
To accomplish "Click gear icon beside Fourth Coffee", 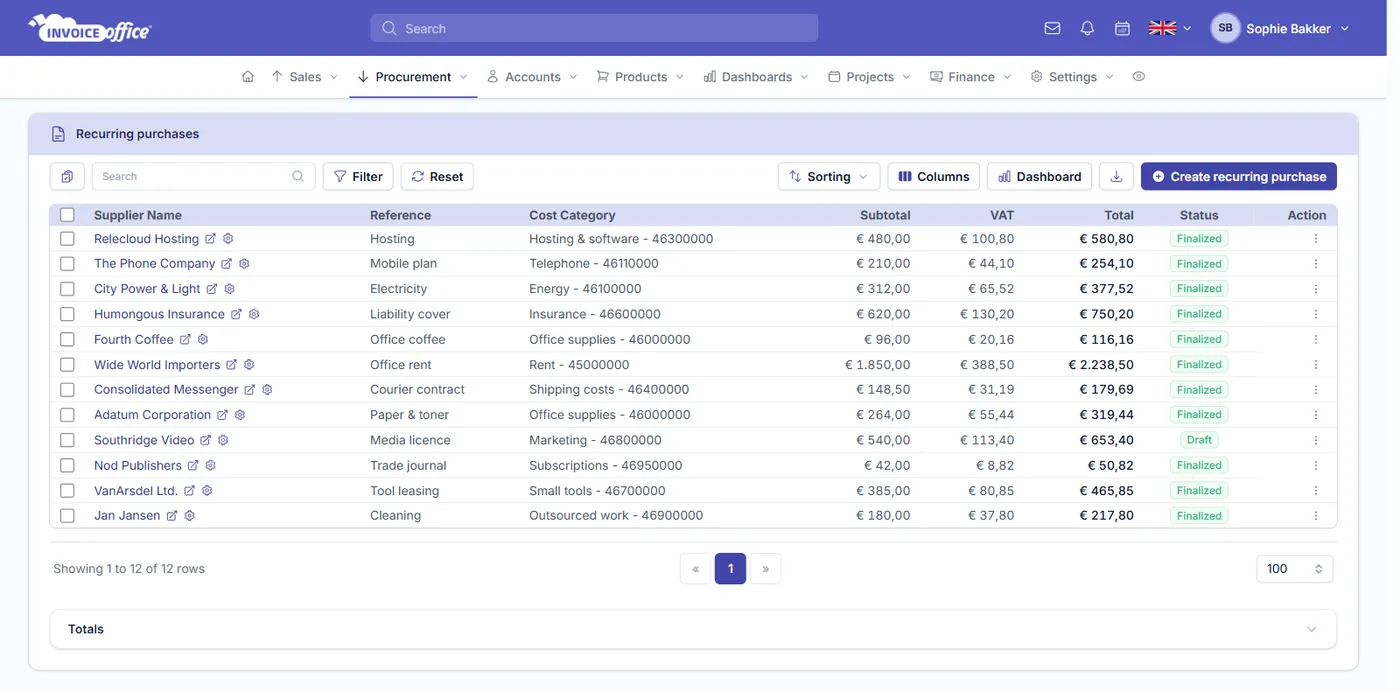I will 203,340.
